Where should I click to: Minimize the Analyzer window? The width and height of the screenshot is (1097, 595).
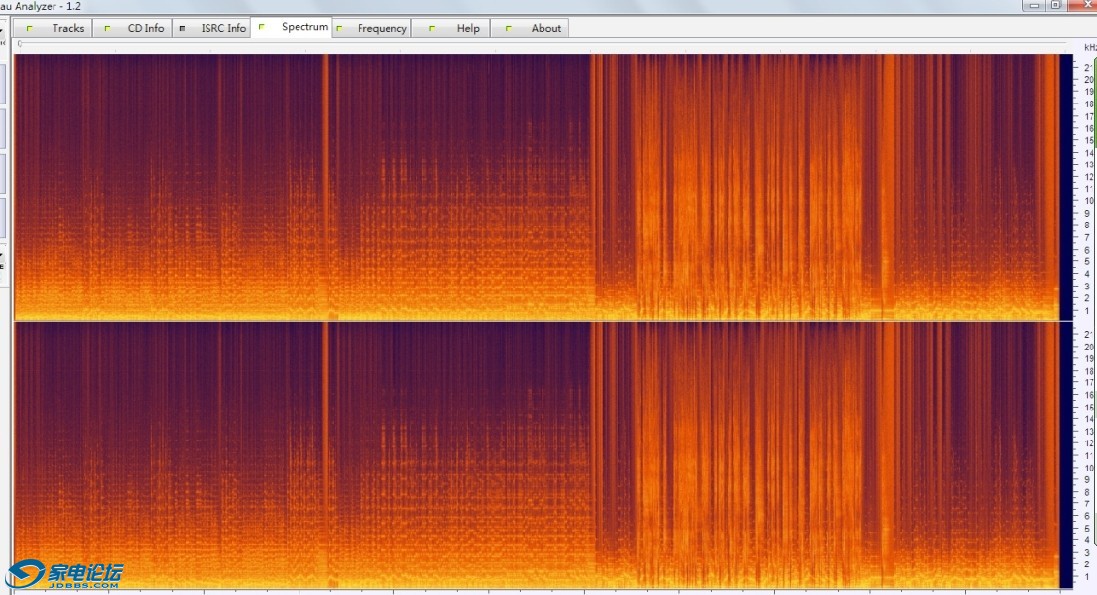point(1032,5)
